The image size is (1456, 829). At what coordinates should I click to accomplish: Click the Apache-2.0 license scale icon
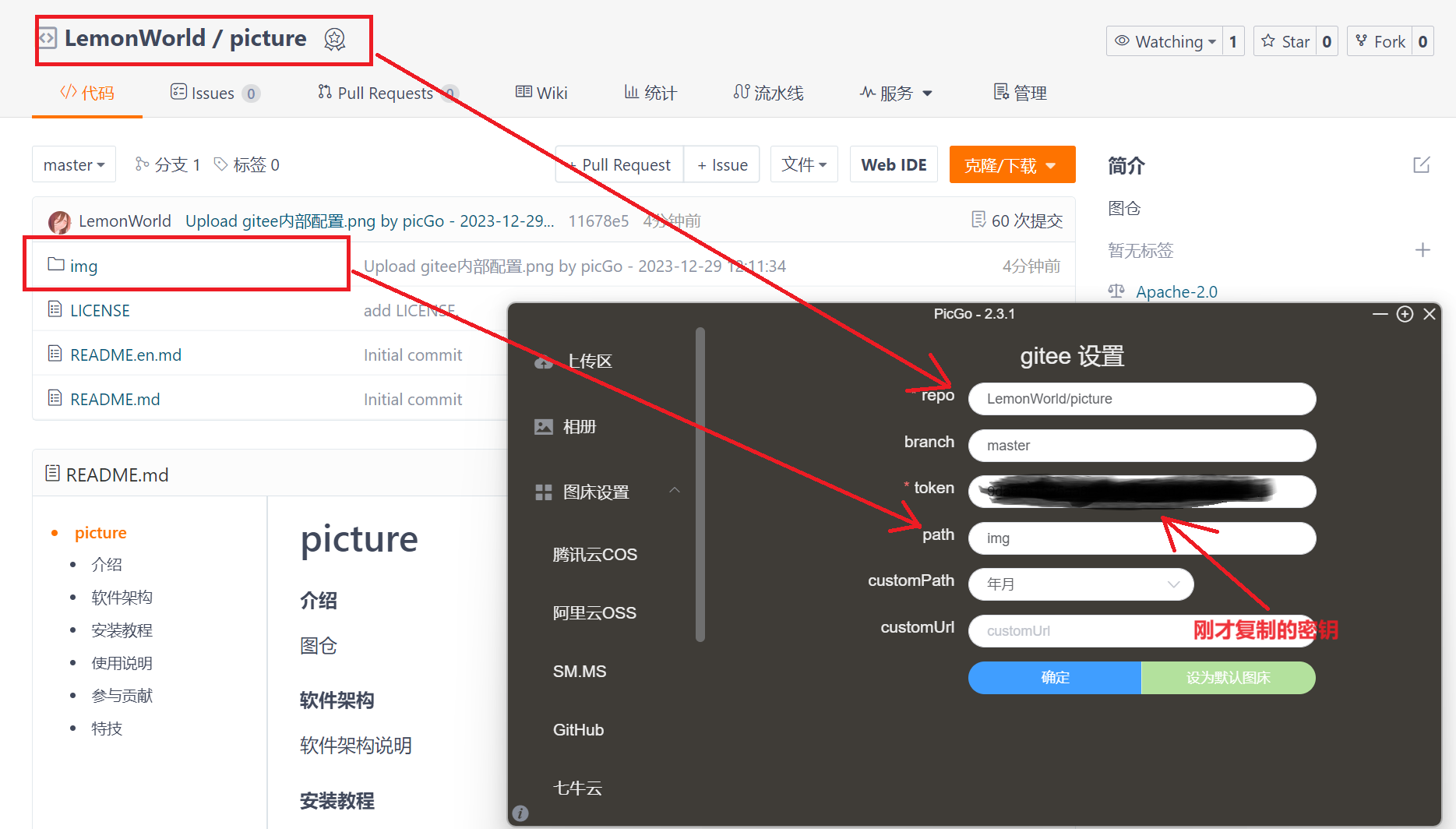pyautogui.click(x=1116, y=291)
